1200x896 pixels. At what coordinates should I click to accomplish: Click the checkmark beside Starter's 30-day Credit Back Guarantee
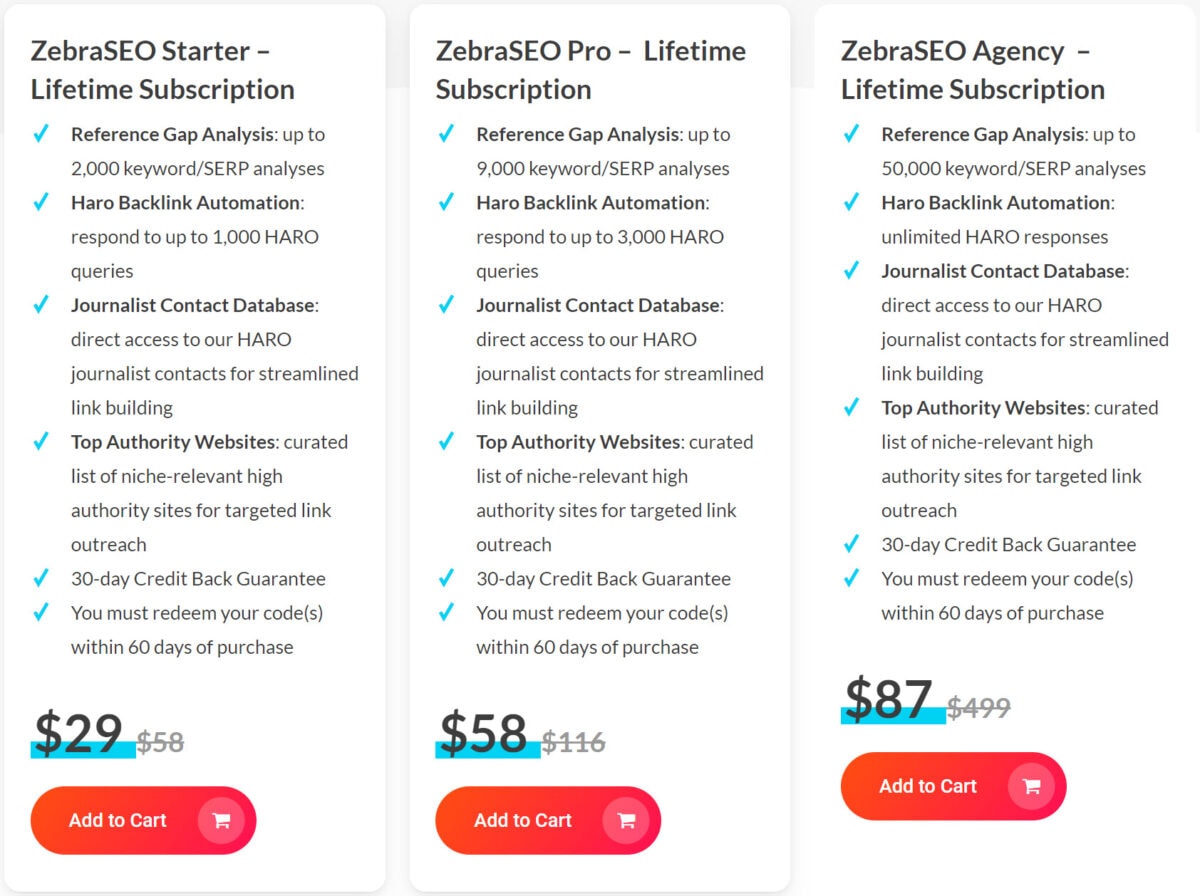click(41, 579)
